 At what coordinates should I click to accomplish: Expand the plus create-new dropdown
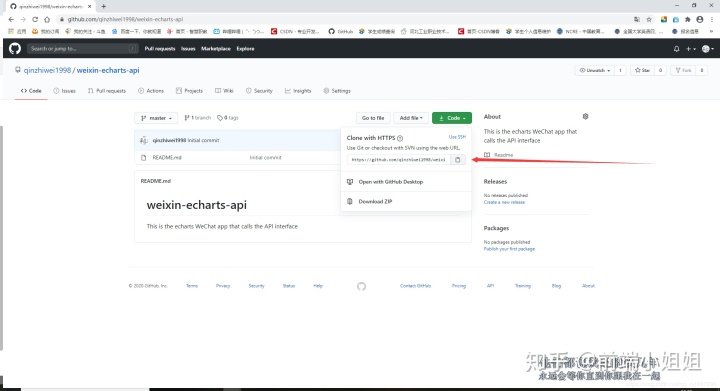click(x=691, y=49)
